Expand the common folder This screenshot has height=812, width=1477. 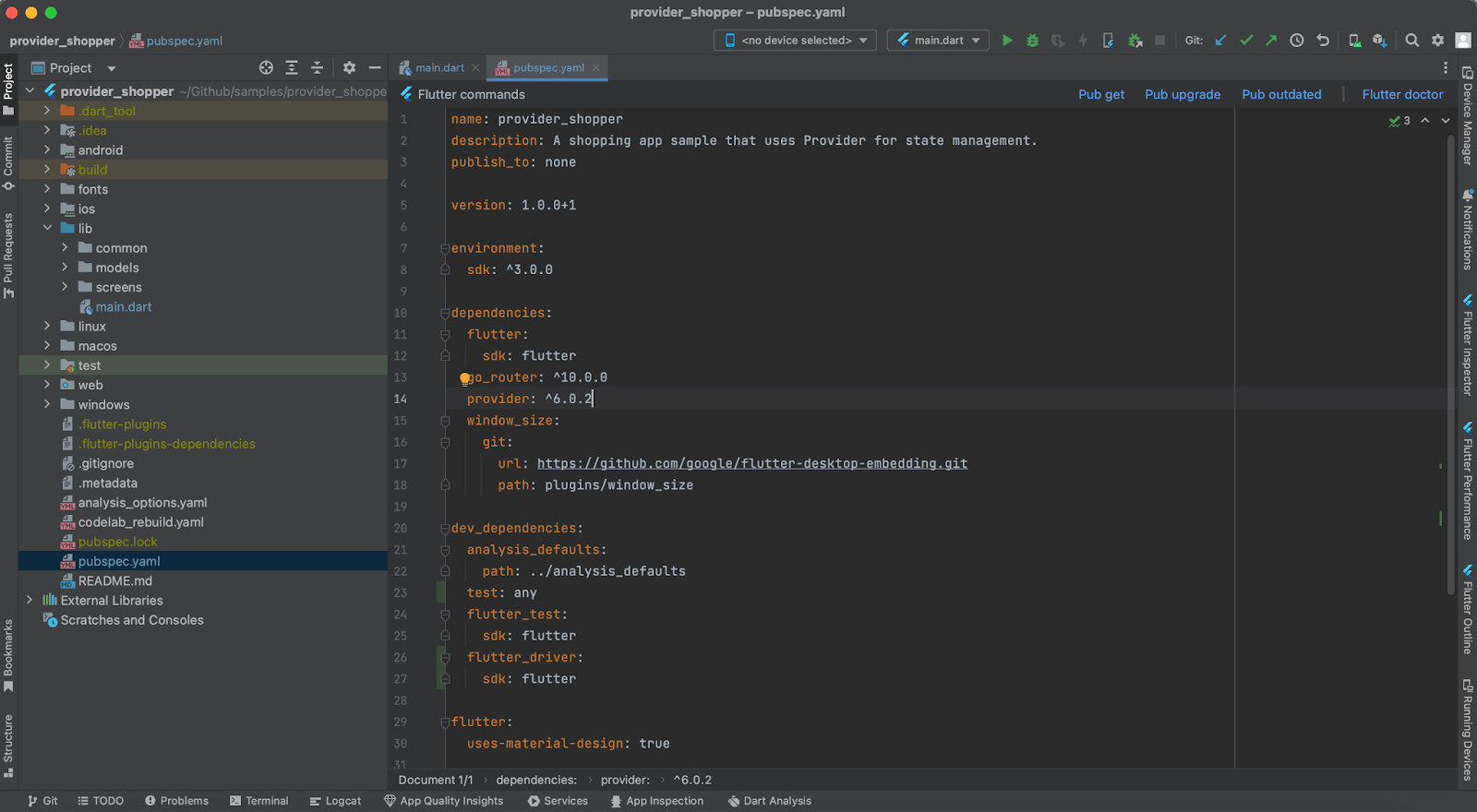65,247
